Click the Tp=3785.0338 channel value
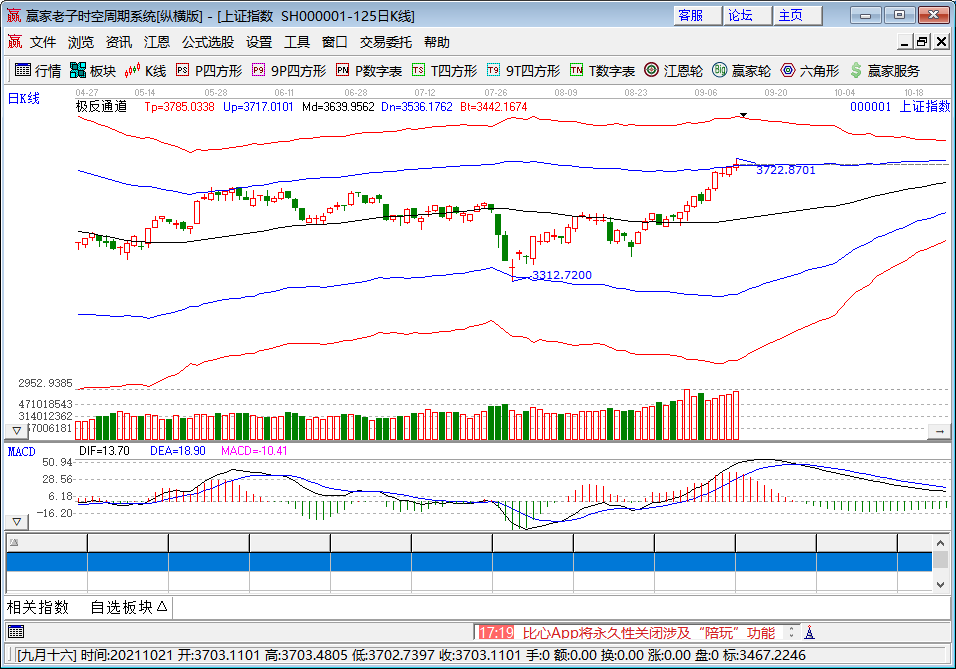The height and width of the screenshot is (669, 956). click(x=179, y=107)
